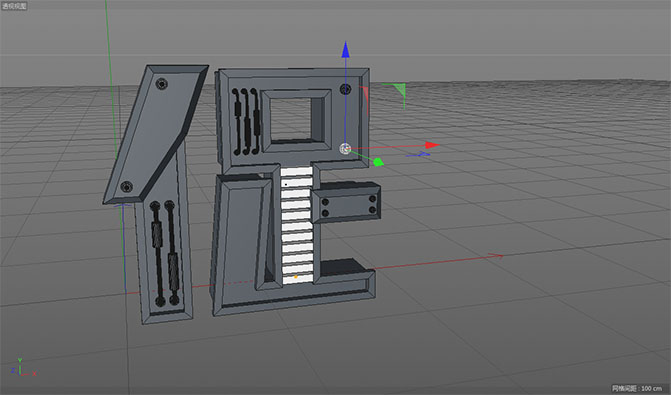Click the 透视视图 perspective view label
671x395 pixels.
coord(14,6)
